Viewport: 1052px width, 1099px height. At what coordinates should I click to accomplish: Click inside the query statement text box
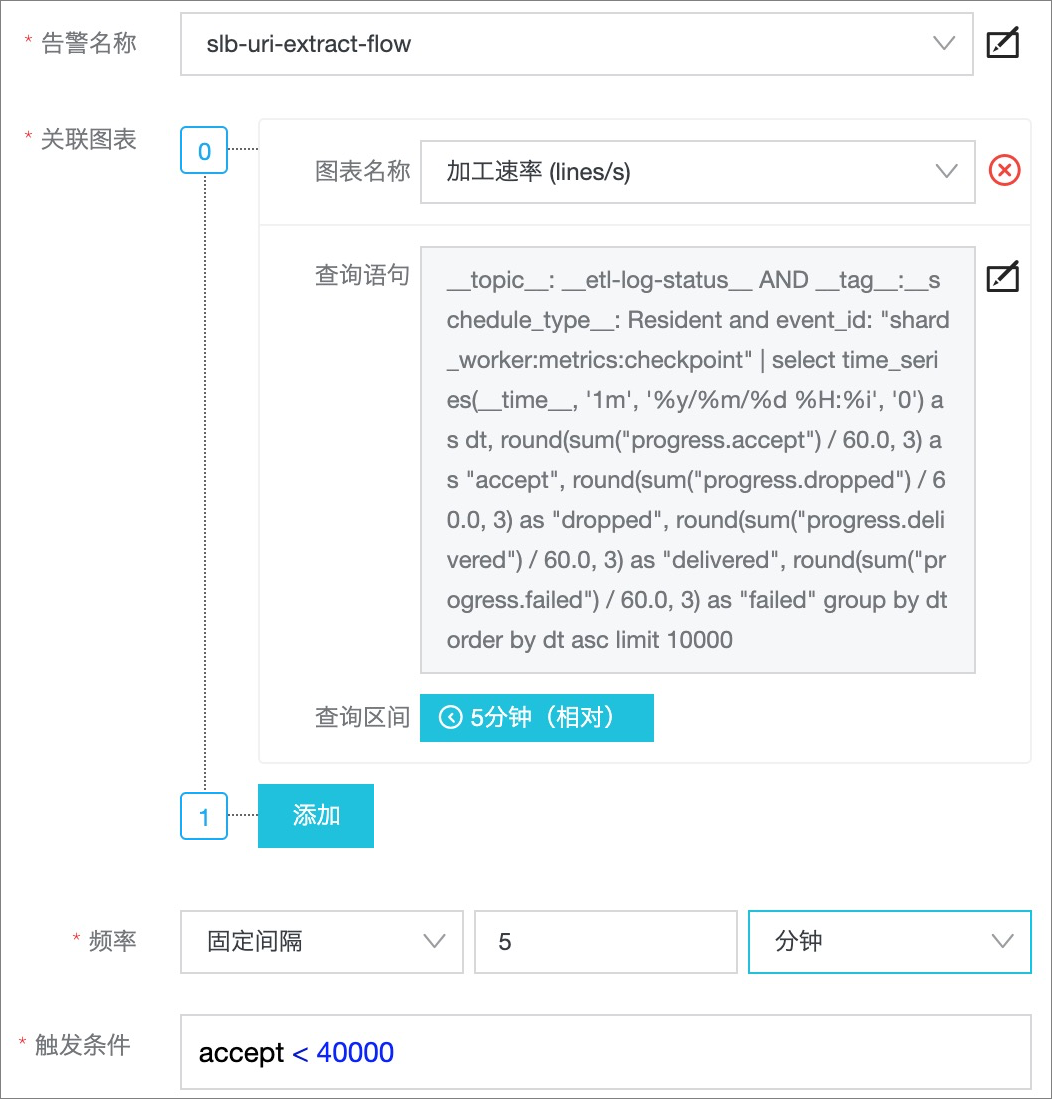pos(697,460)
